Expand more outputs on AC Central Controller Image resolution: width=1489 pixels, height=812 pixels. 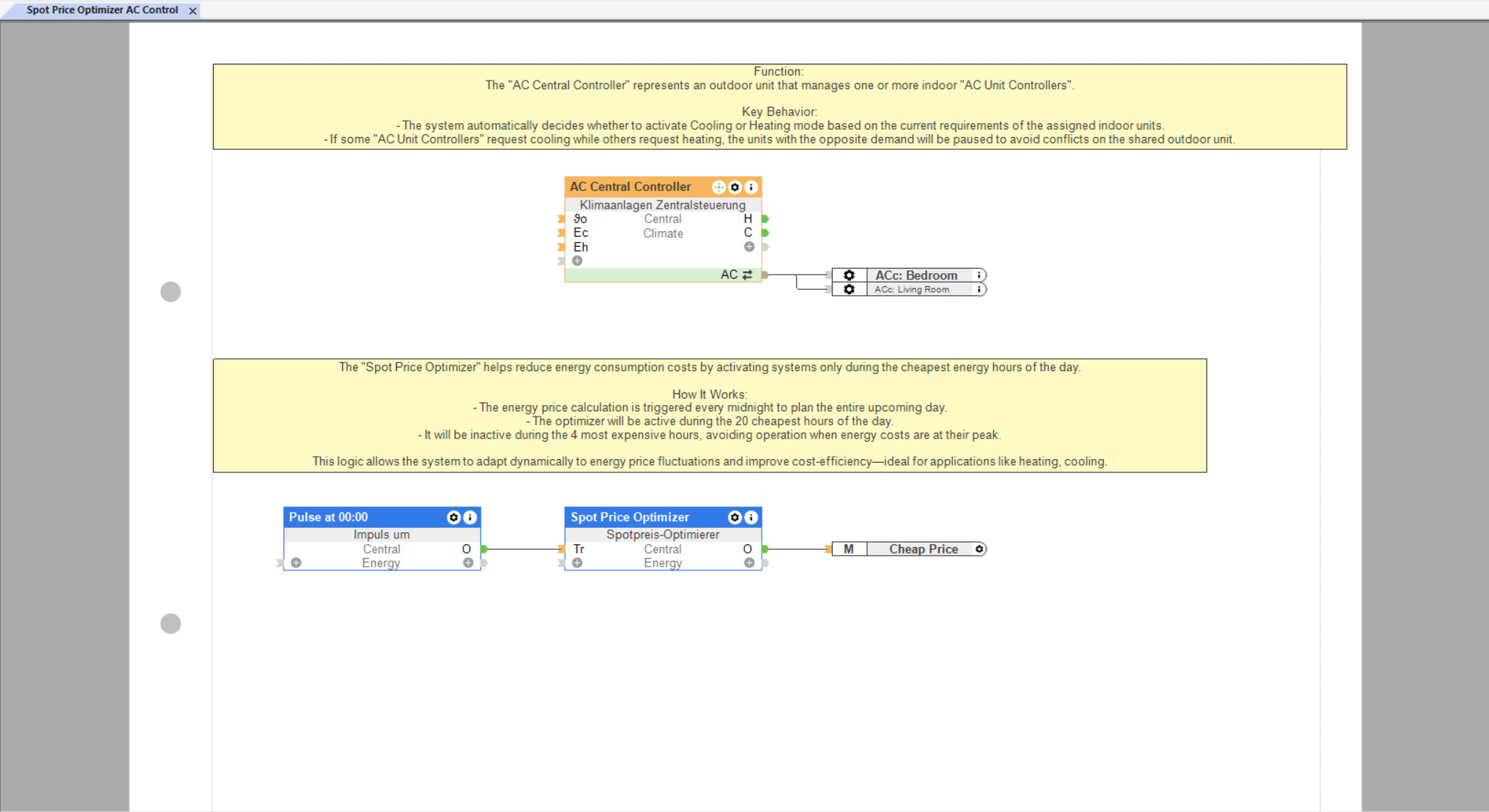[x=749, y=247]
